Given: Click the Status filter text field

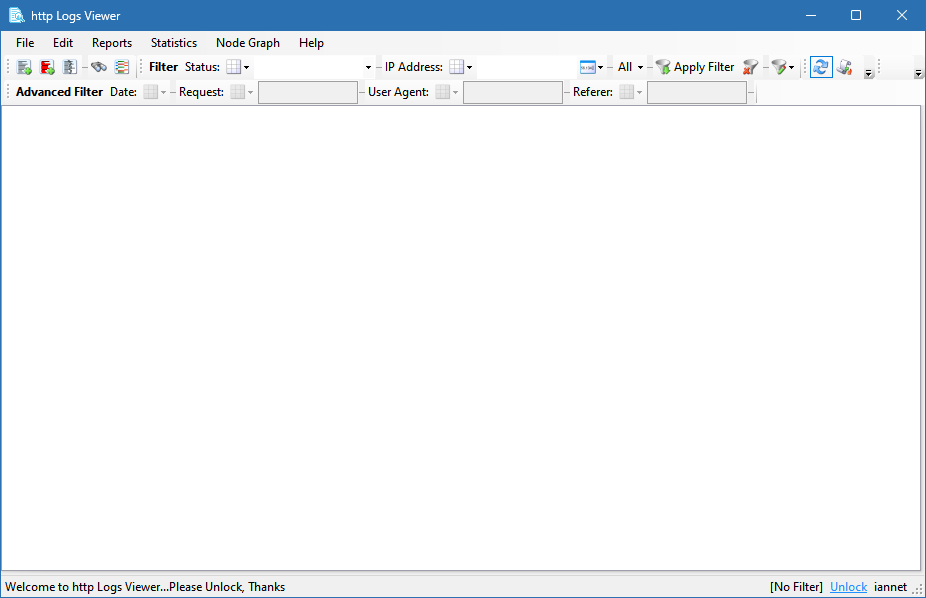Looking at the screenshot, I should 308,67.
